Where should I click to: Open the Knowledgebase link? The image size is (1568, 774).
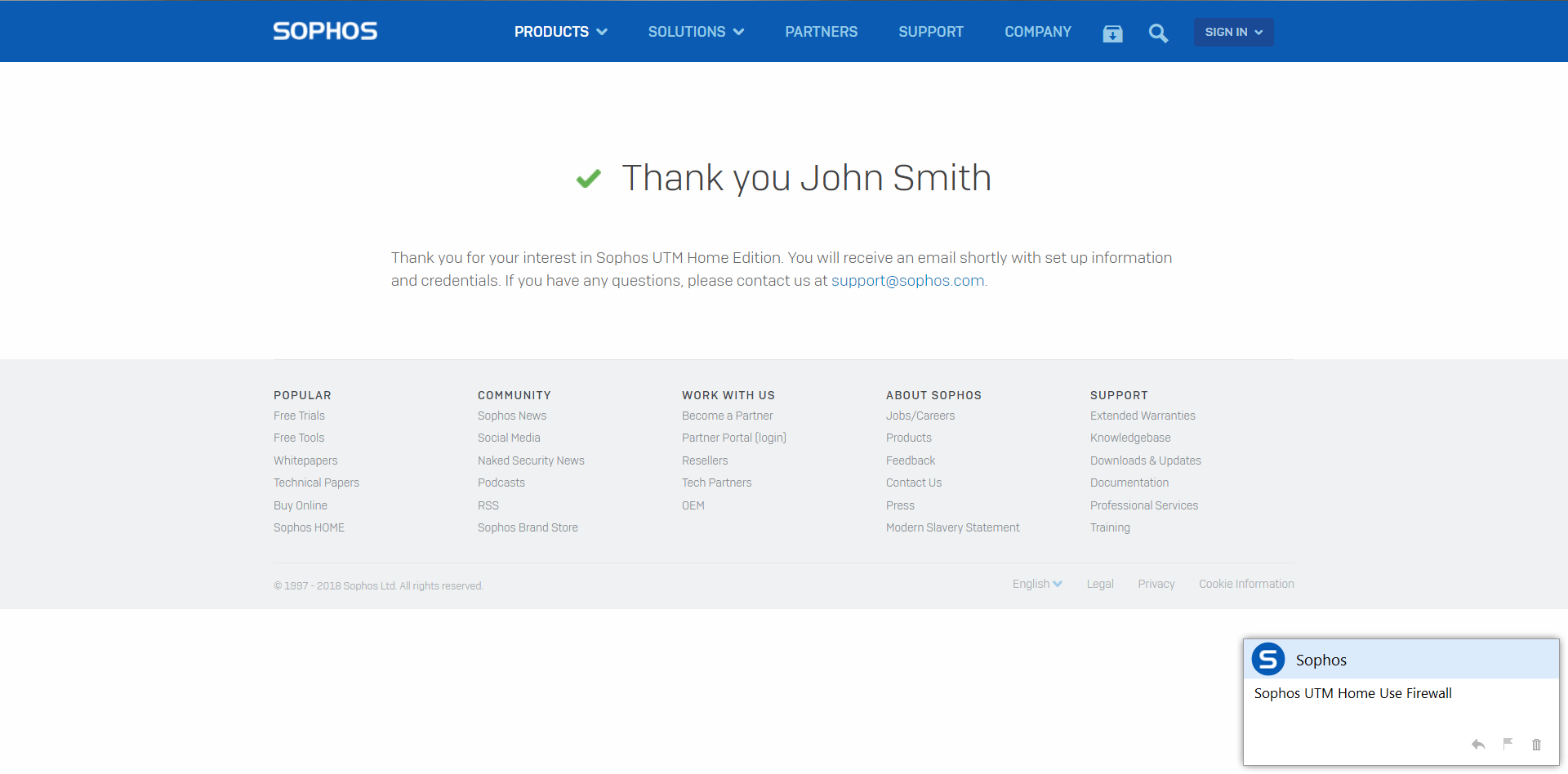[1130, 438]
